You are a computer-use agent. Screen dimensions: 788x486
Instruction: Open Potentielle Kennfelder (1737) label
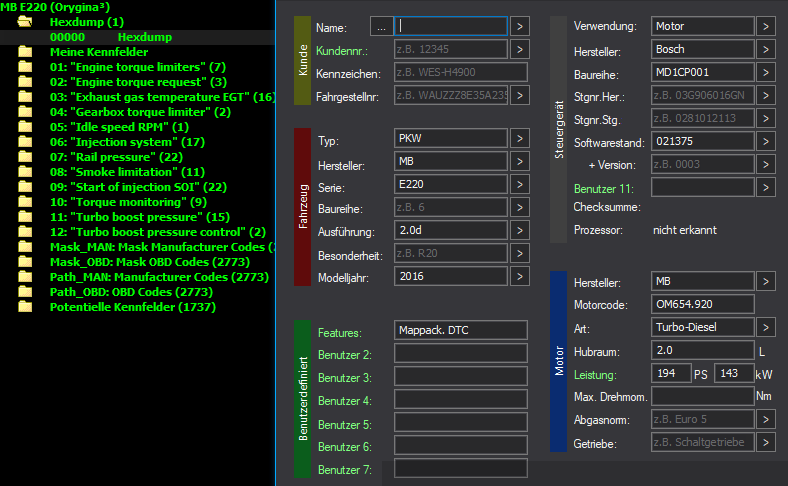[133, 307]
